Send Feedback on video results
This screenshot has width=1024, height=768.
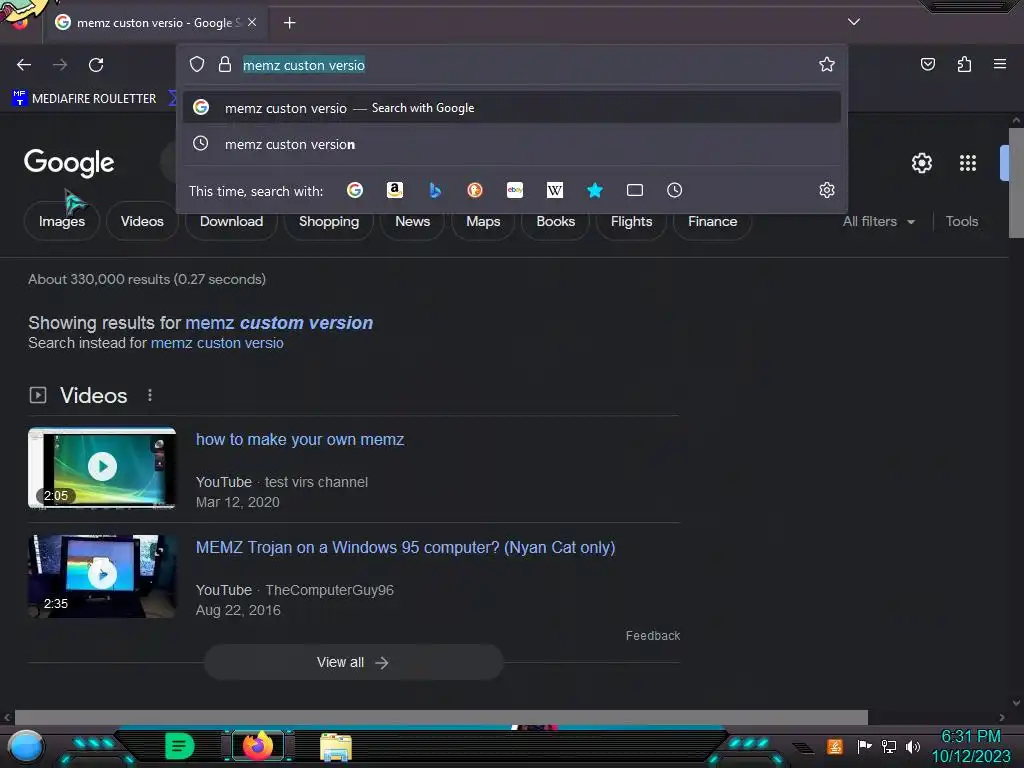[x=652, y=635]
